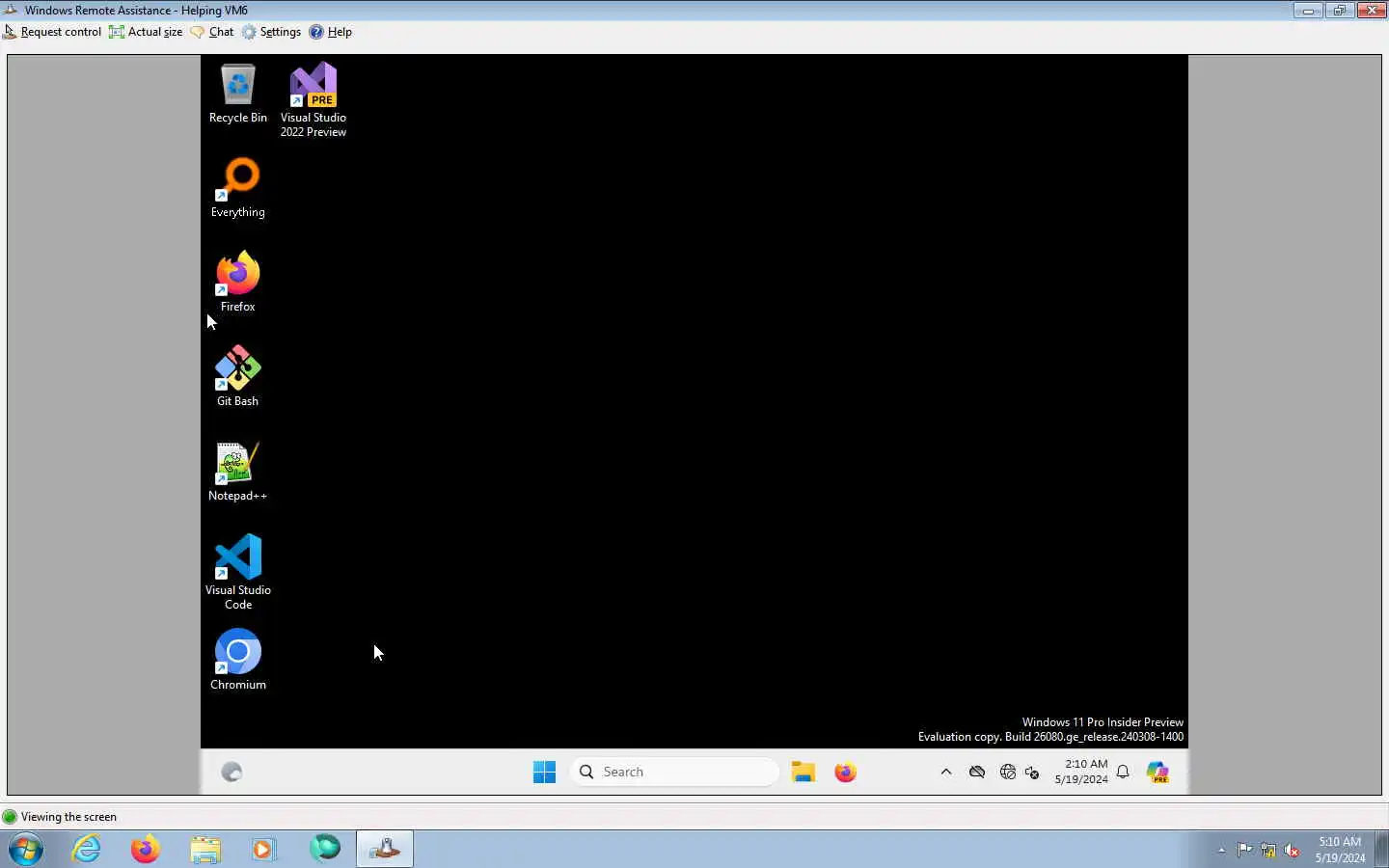Open the Chat panel

coord(212,32)
